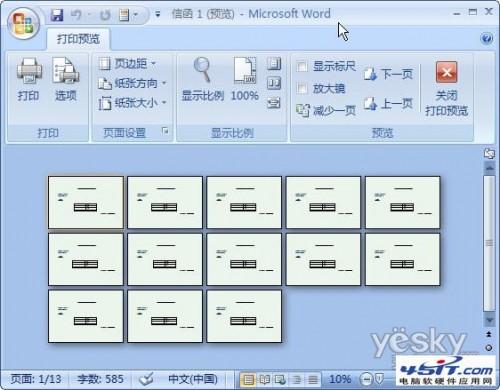Set zoom to 100%

tap(245, 80)
